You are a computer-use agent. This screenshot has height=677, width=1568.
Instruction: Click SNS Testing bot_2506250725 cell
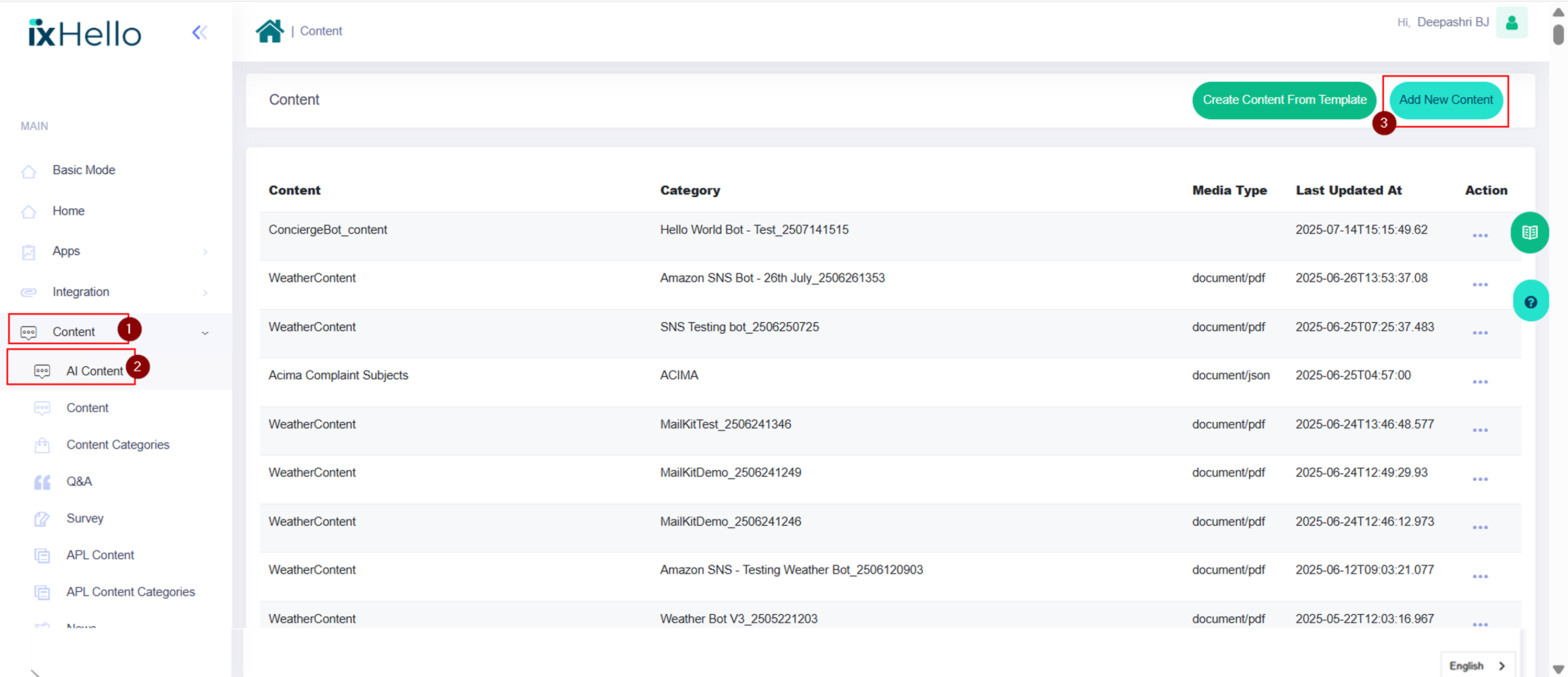pyautogui.click(x=740, y=327)
